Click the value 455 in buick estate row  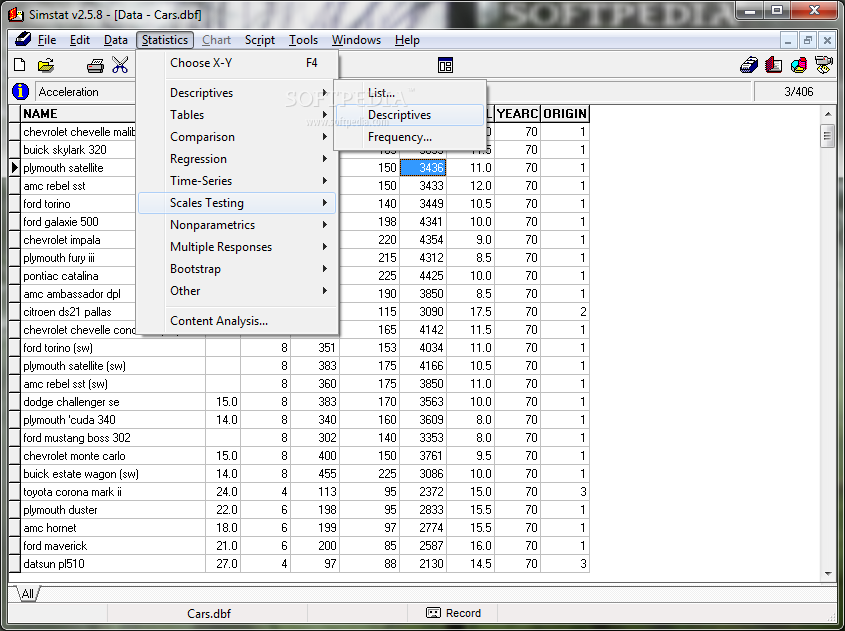(x=315, y=474)
